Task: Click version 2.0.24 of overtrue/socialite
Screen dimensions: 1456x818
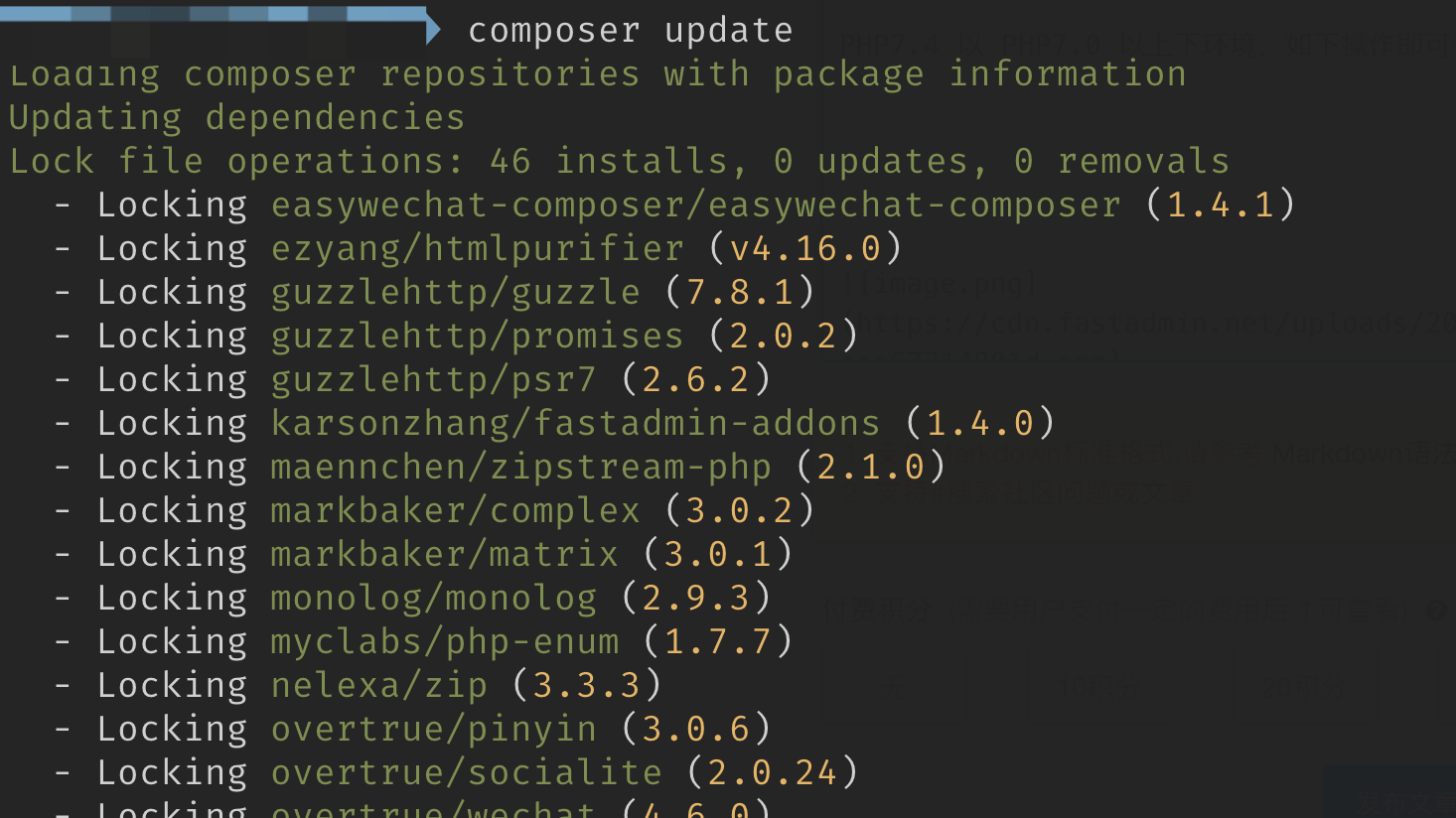Action: [x=772, y=773]
